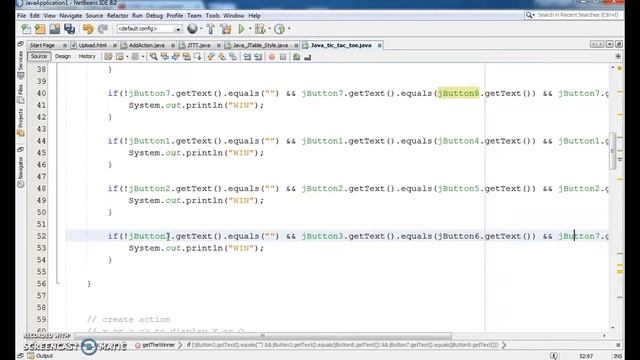Image resolution: width=640 pixels, height=360 pixels.
Task: Click the Previous Bookmark icon
Action: tap(211, 57)
